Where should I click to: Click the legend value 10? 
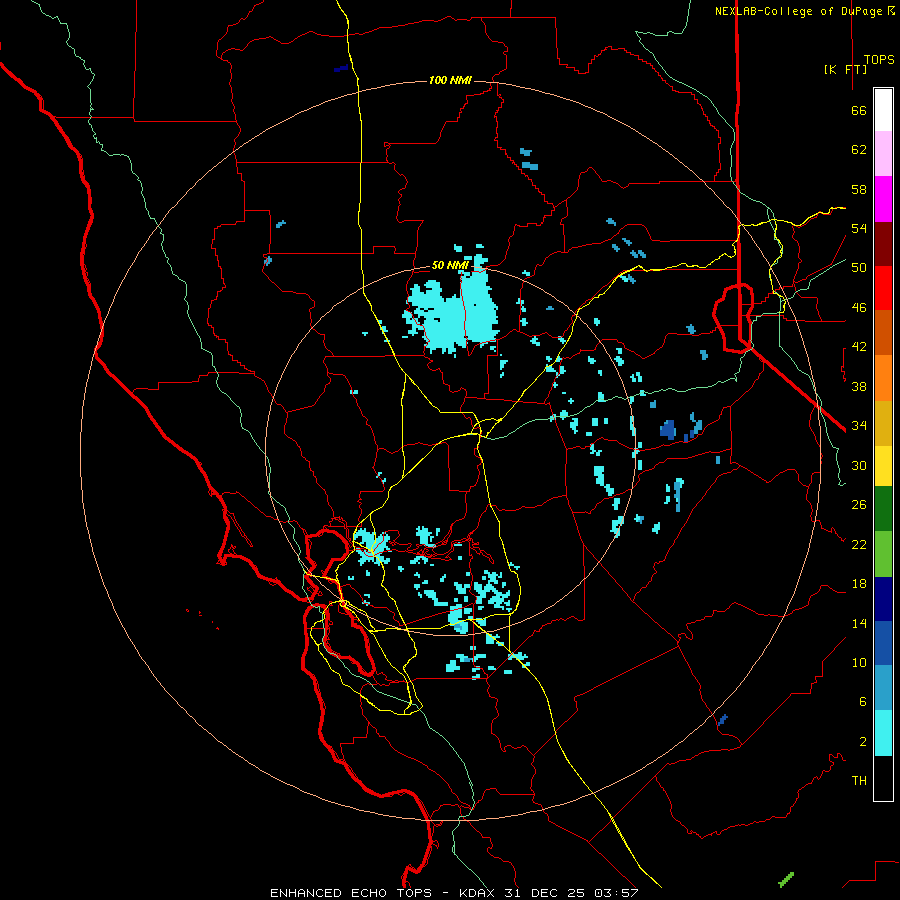point(859,662)
